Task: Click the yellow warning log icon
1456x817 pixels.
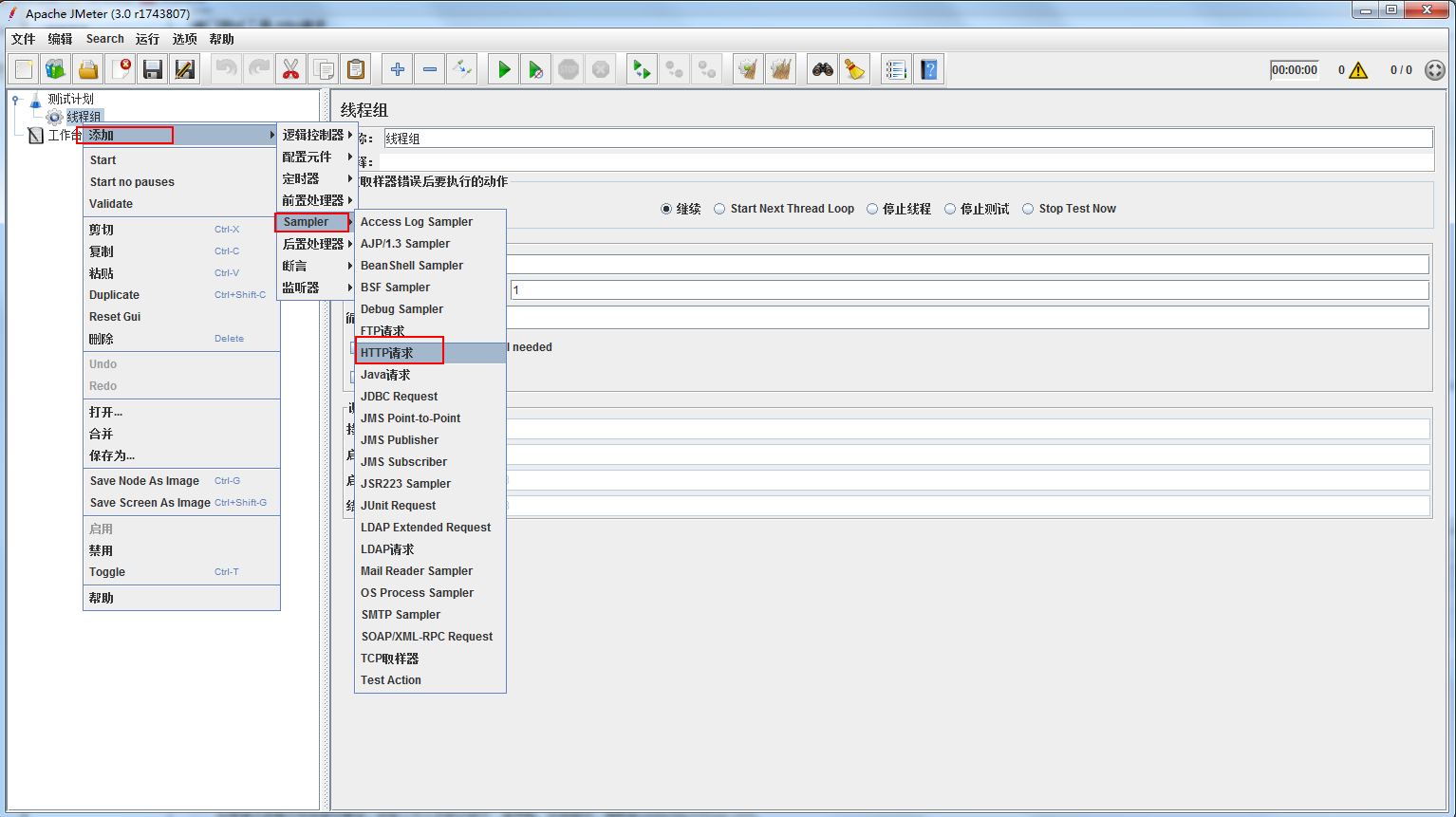Action: coord(1358,70)
